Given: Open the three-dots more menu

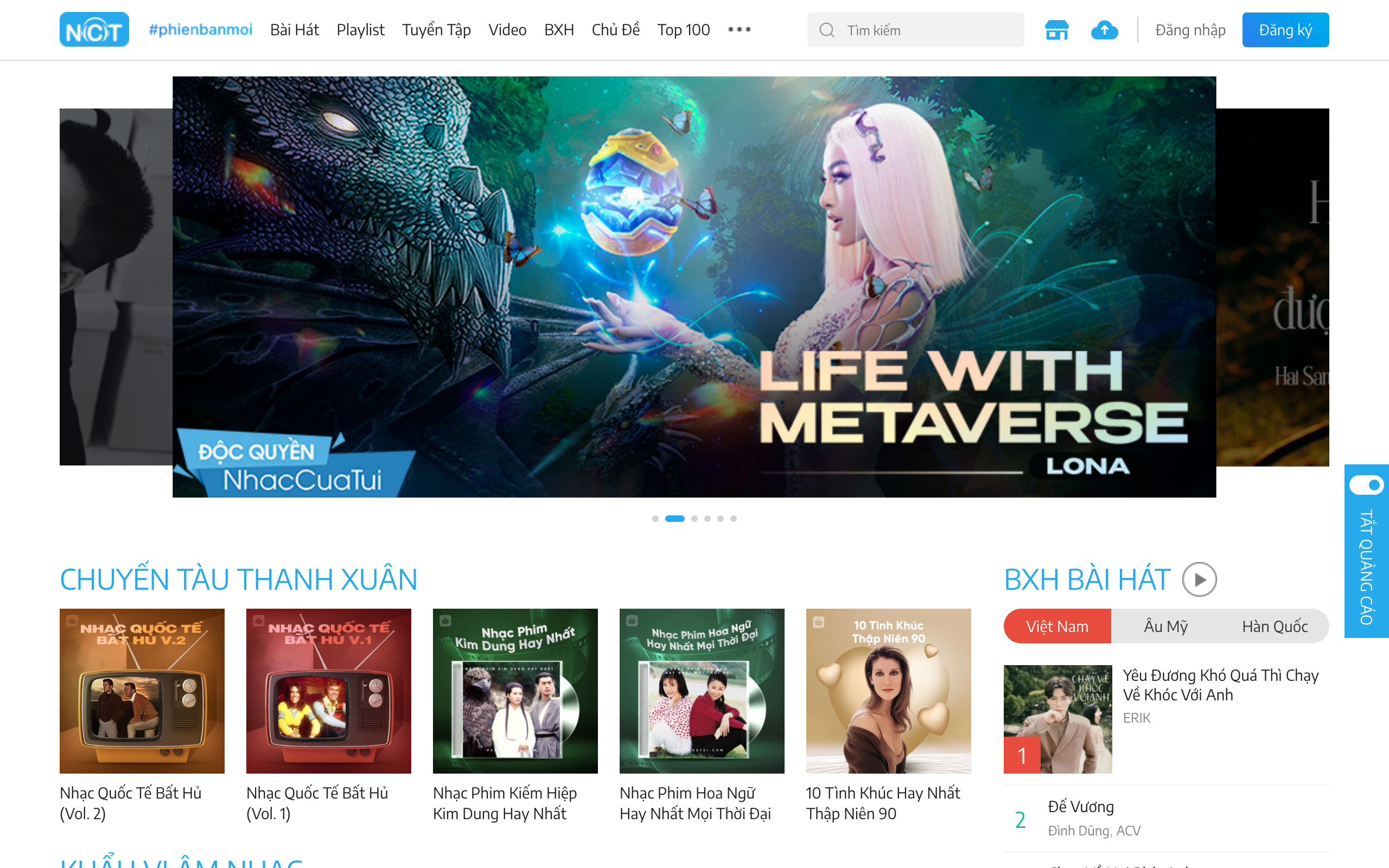Looking at the screenshot, I should pos(740,29).
